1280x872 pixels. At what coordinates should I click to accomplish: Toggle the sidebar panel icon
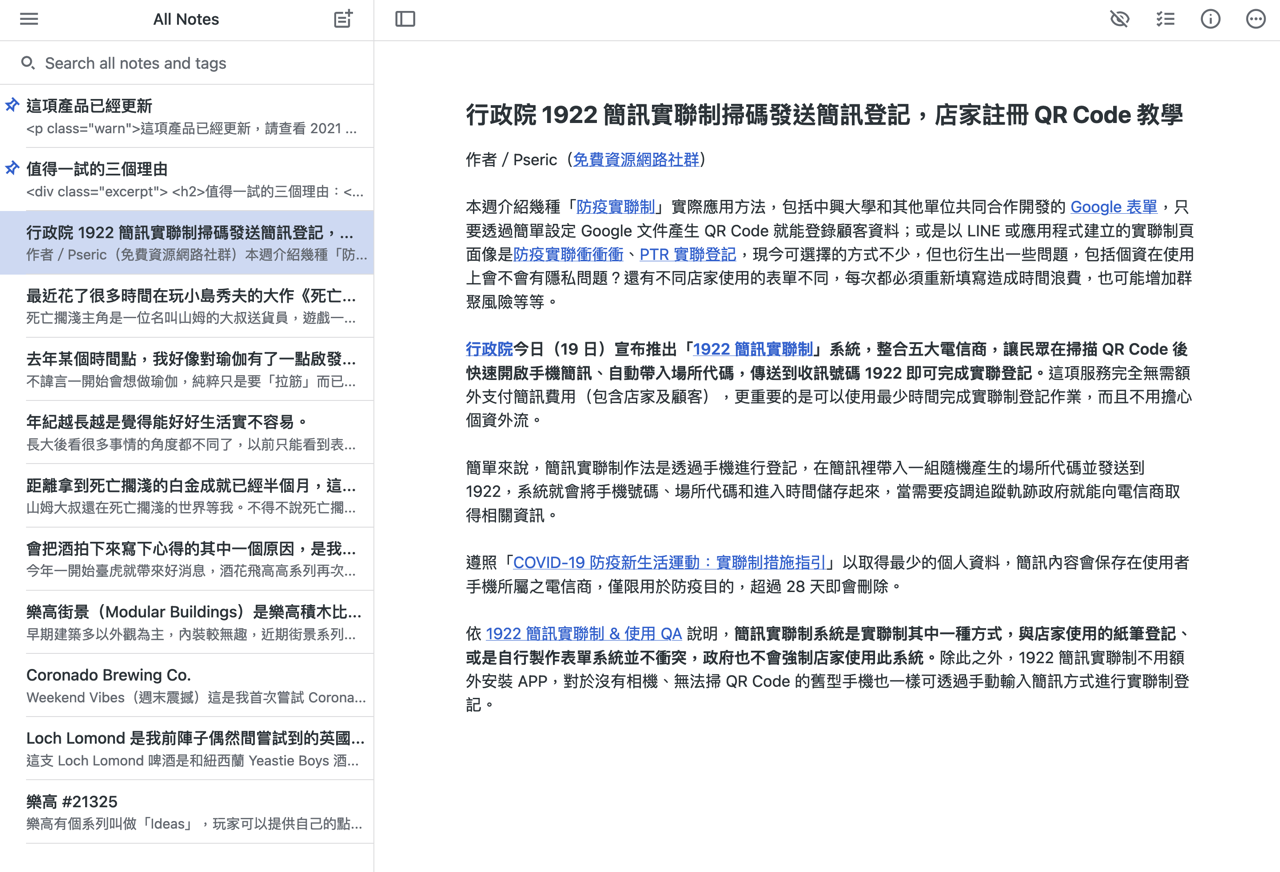[405, 19]
